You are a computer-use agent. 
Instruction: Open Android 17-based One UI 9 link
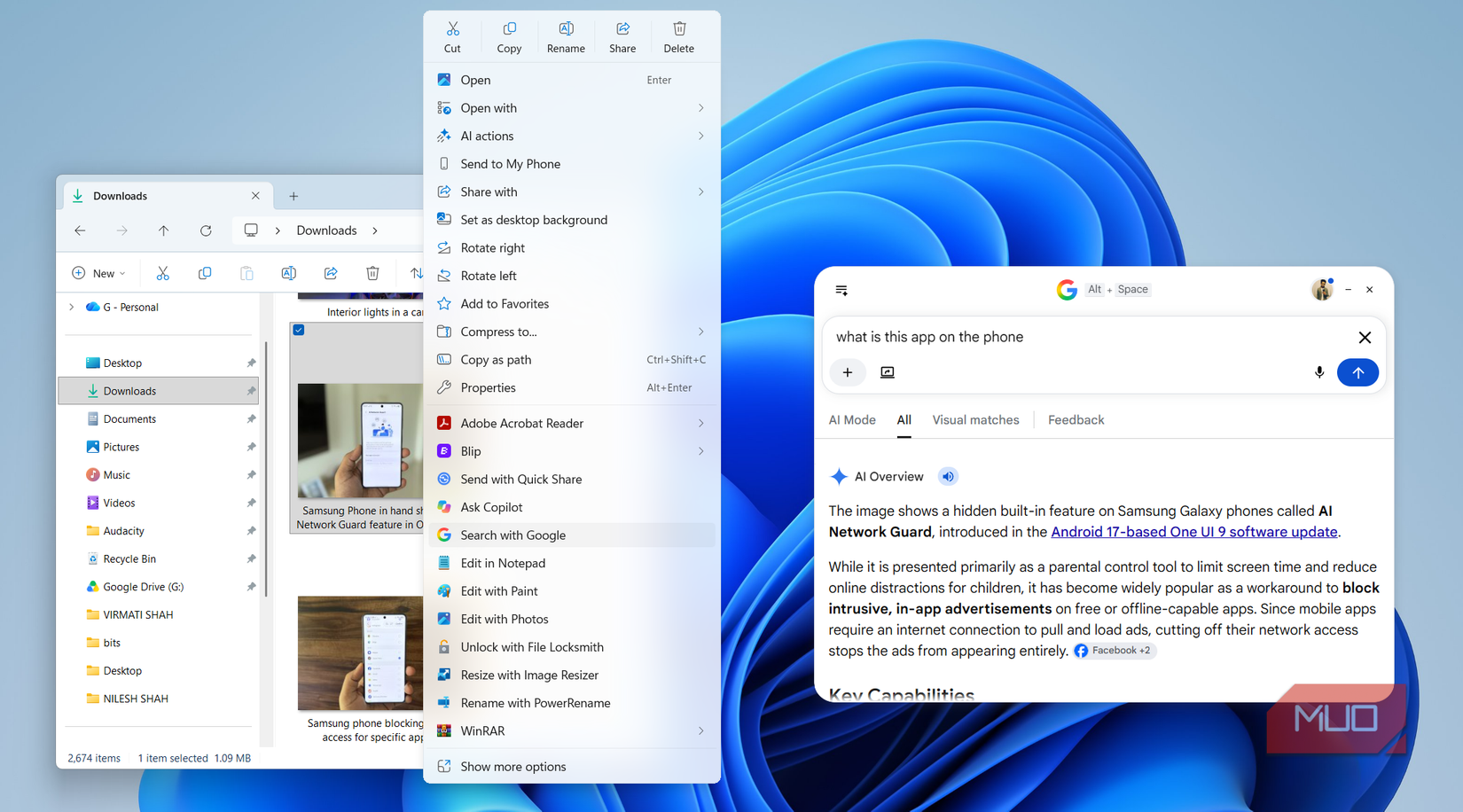pyautogui.click(x=1193, y=532)
